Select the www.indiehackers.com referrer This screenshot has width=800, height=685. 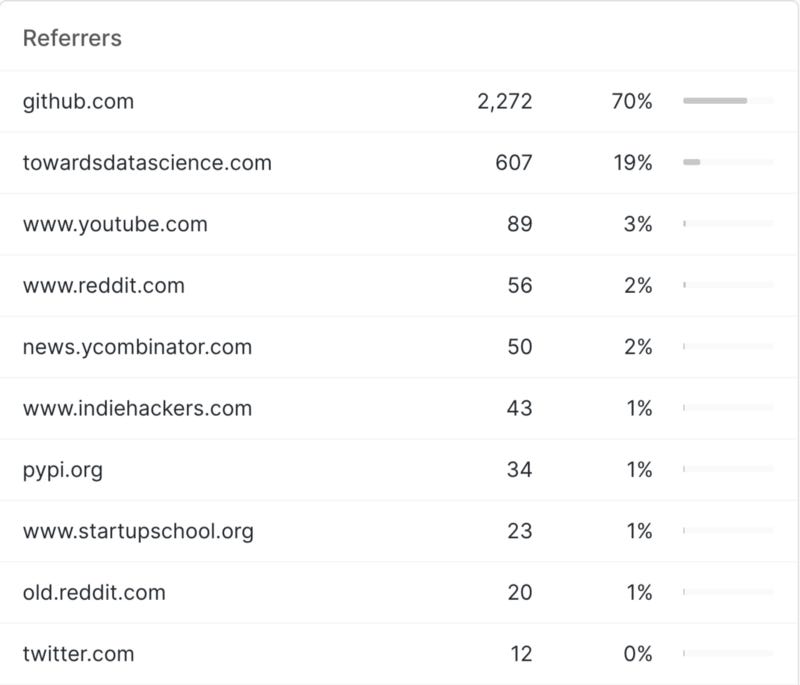(x=137, y=408)
